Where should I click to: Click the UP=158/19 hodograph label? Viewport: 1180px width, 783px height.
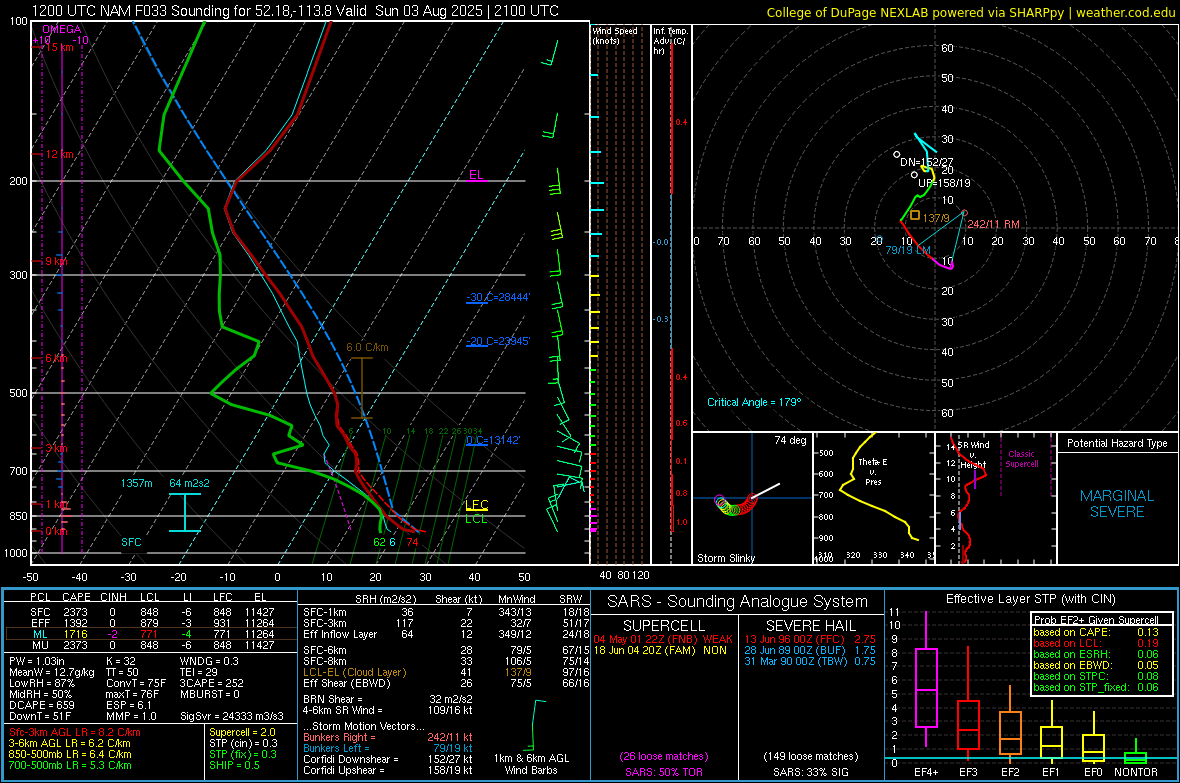(x=944, y=183)
